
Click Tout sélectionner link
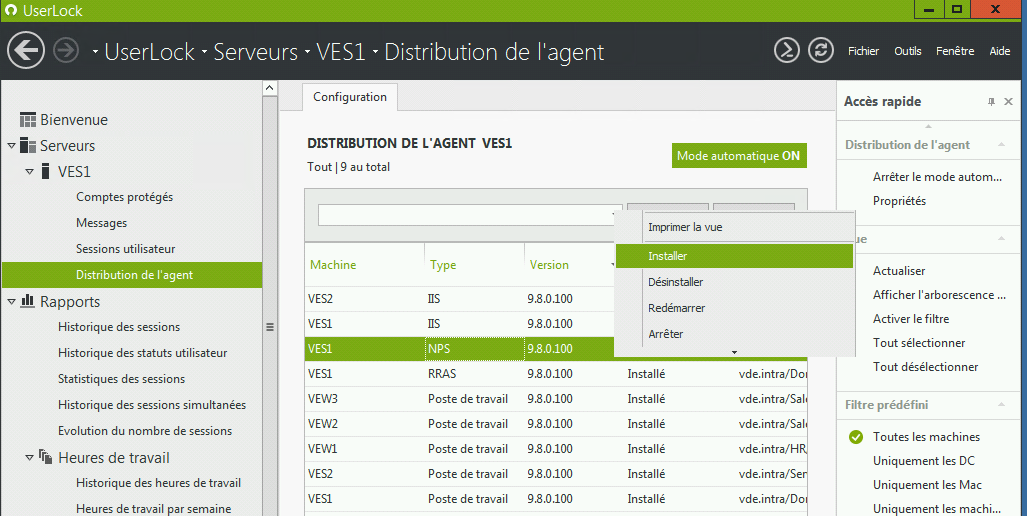[919, 342]
